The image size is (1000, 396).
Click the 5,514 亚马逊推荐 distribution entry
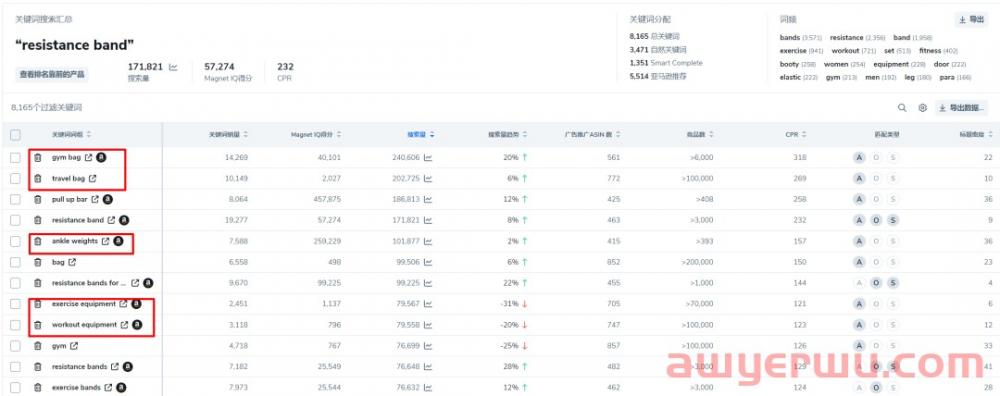click(658, 77)
